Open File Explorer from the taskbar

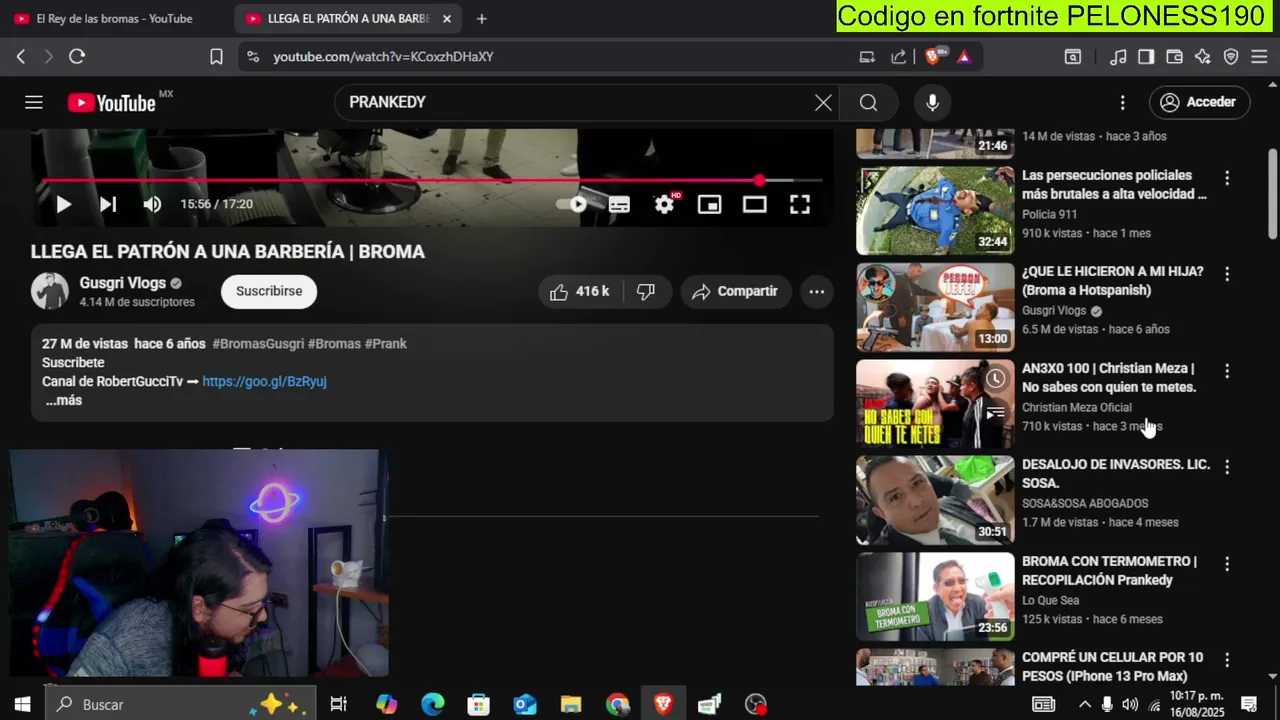pyautogui.click(x=571, y=704)
